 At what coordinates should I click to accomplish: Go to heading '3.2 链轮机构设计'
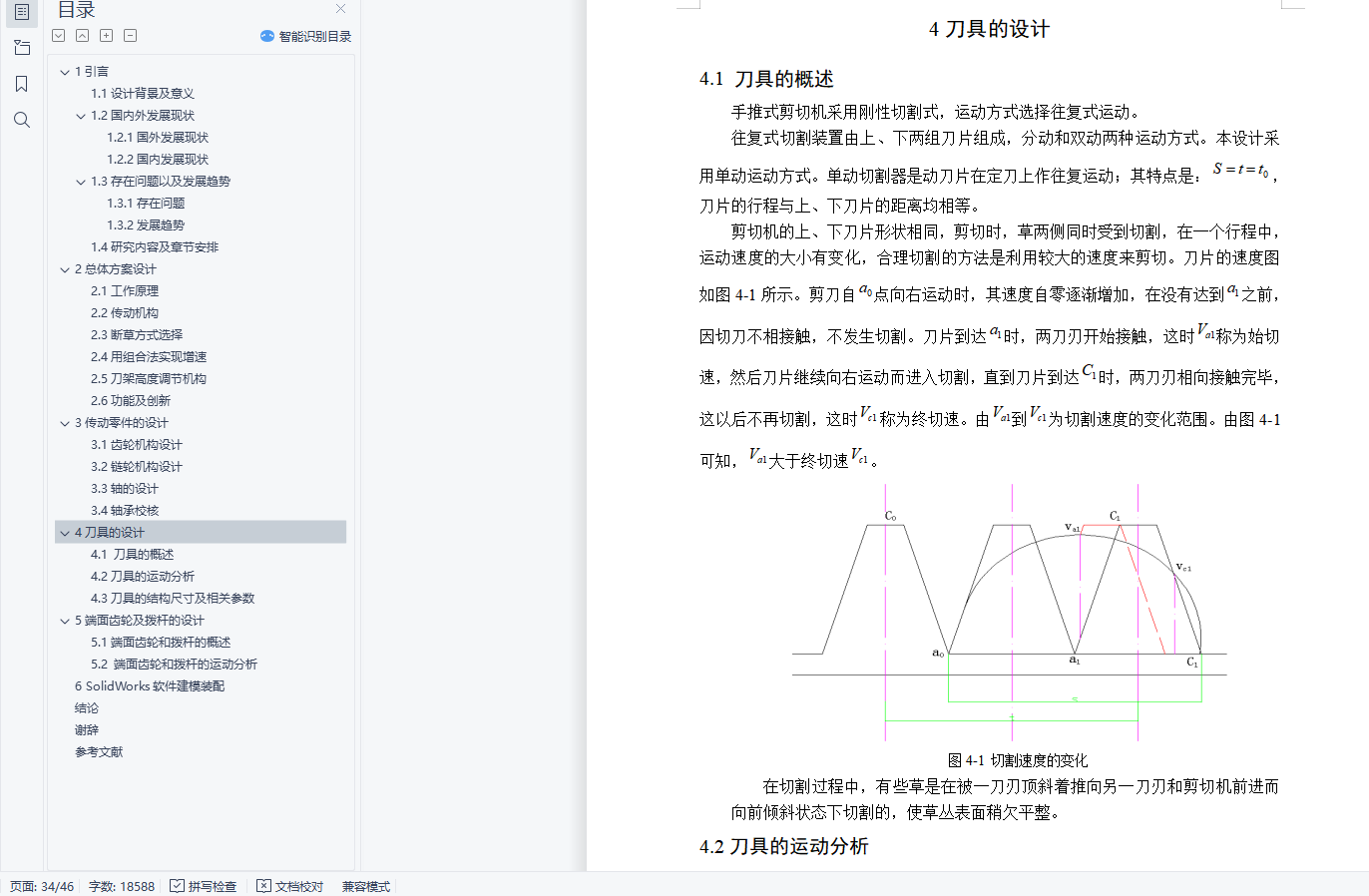pyautogui.click(x=137, y=467)
